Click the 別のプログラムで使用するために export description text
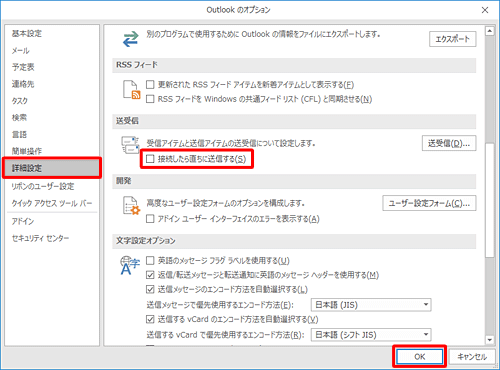This screenshot has height=370, width=500. (x=264, y=34)
